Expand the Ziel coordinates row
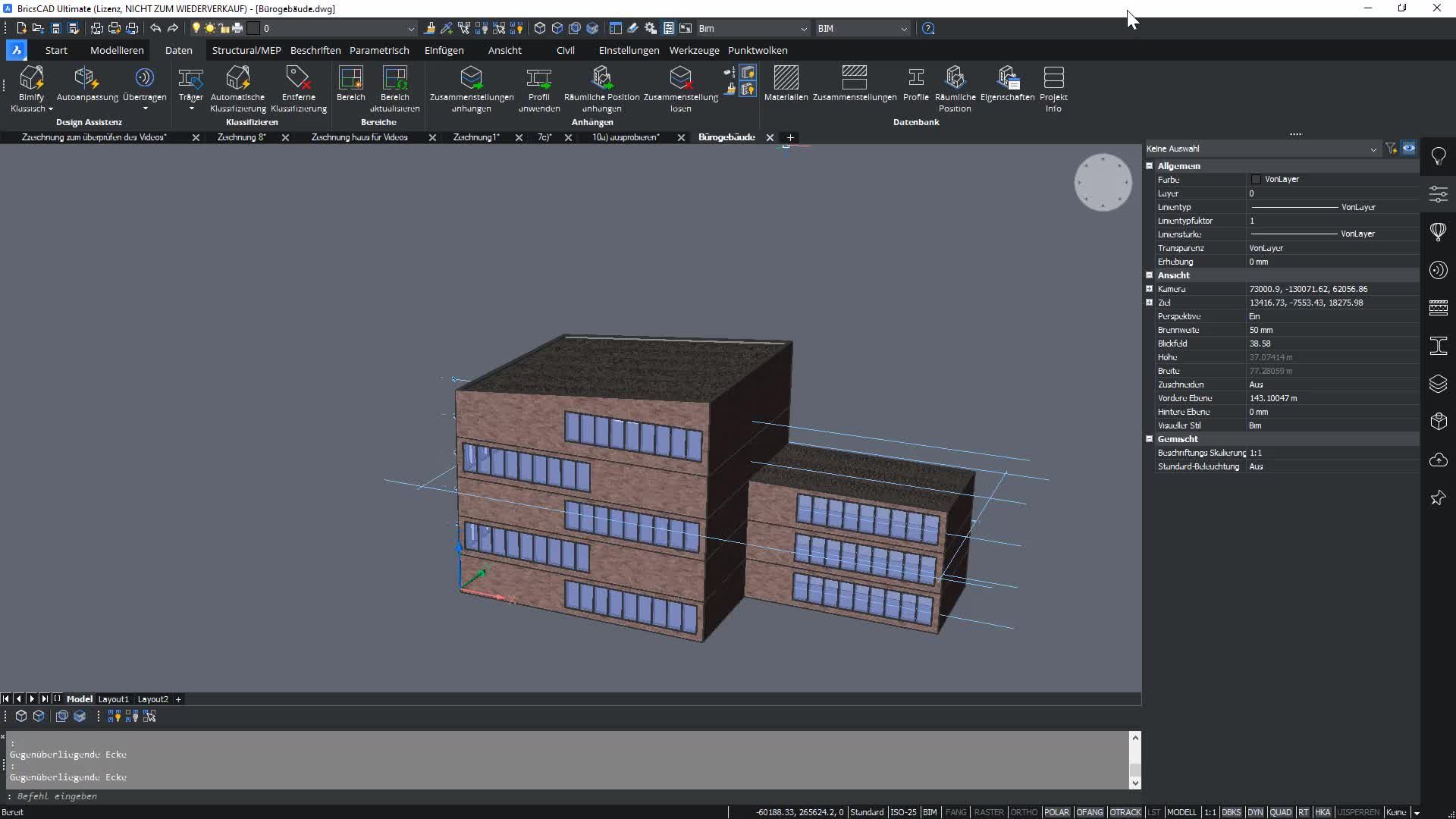Viewport: 1456px width, 819px height. 1149,303
